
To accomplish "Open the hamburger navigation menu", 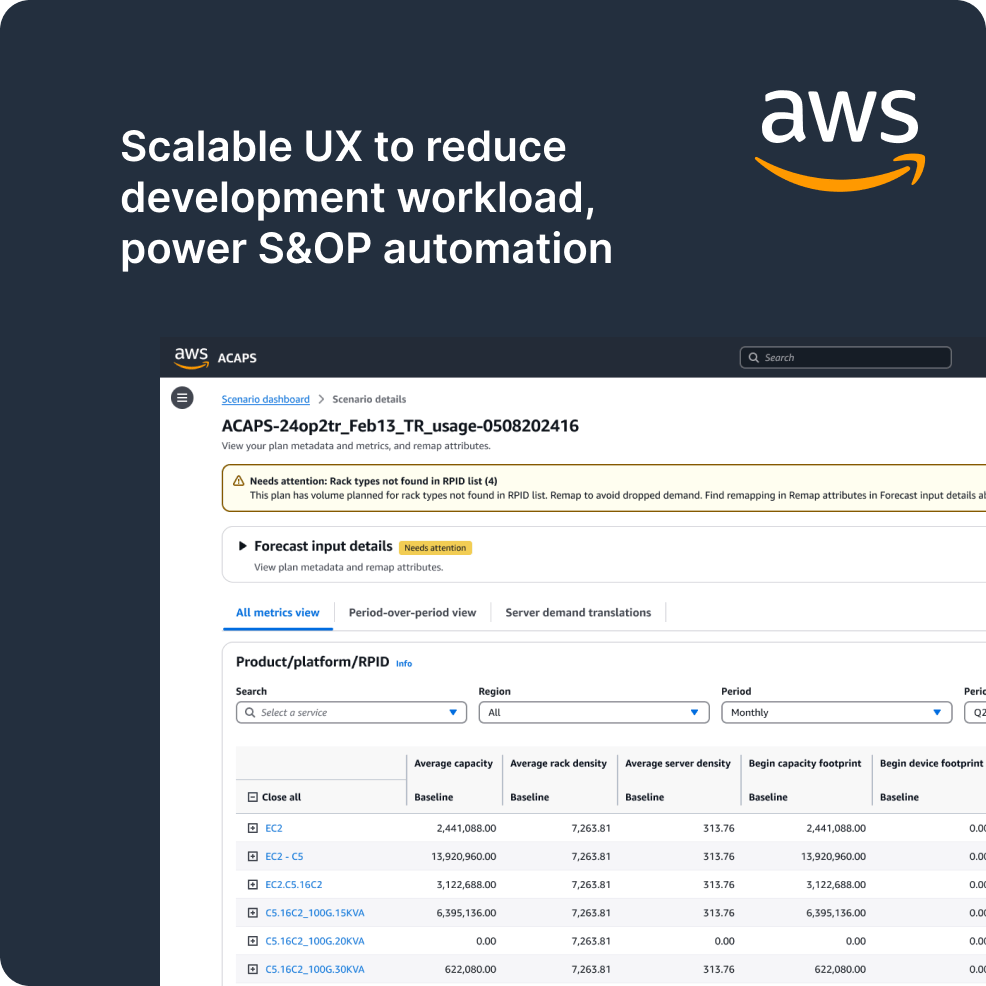I will (x=182, y=397).
